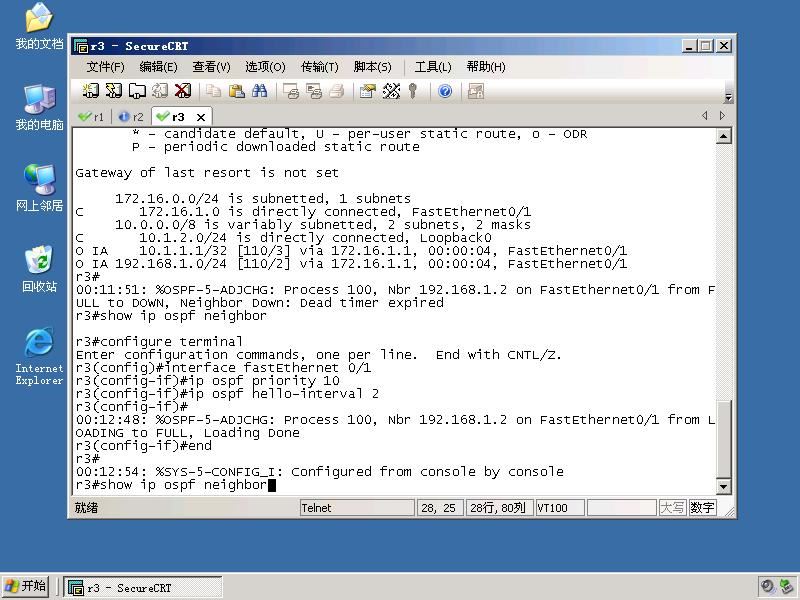Click 'ip ospf hello-interval 2' command line
Viewport: 800px width, 600px height.
[x=228, y=394]
